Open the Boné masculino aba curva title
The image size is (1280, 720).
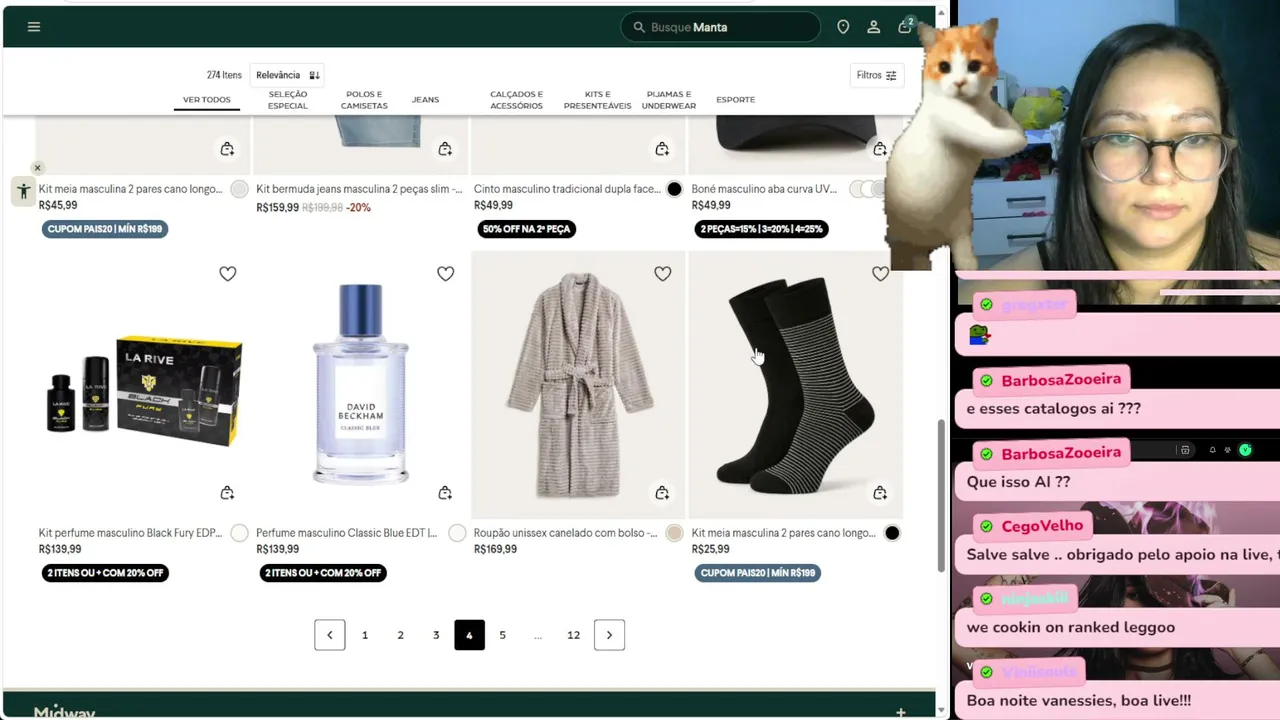[x=764, y=189]
